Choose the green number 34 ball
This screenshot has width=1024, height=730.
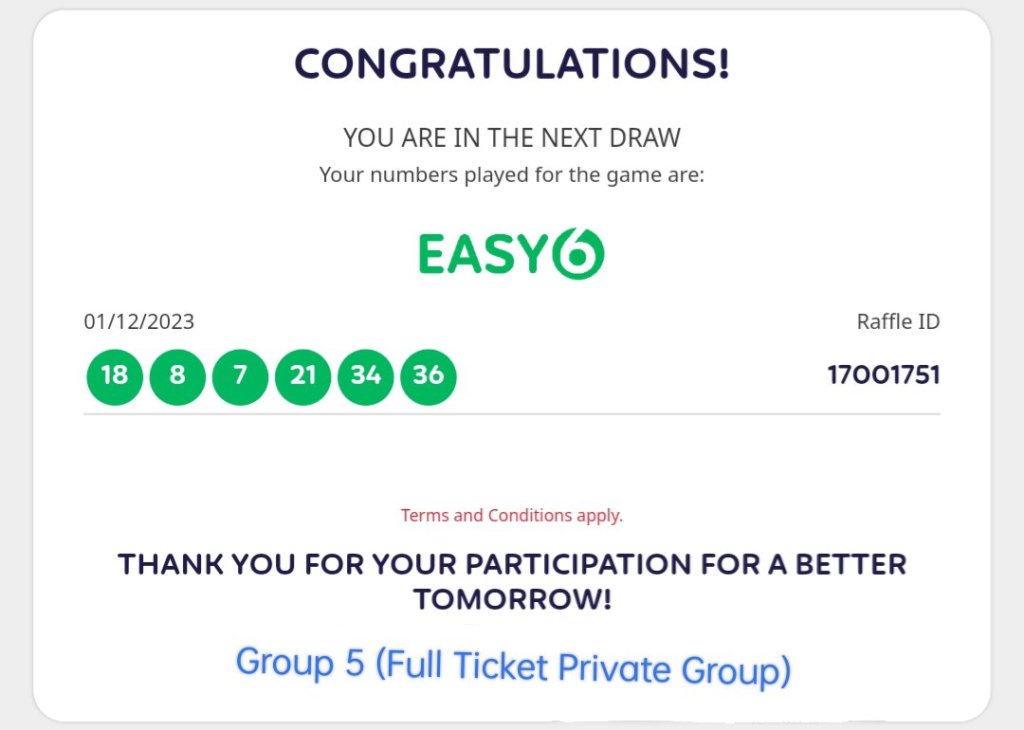coord(366,376)
